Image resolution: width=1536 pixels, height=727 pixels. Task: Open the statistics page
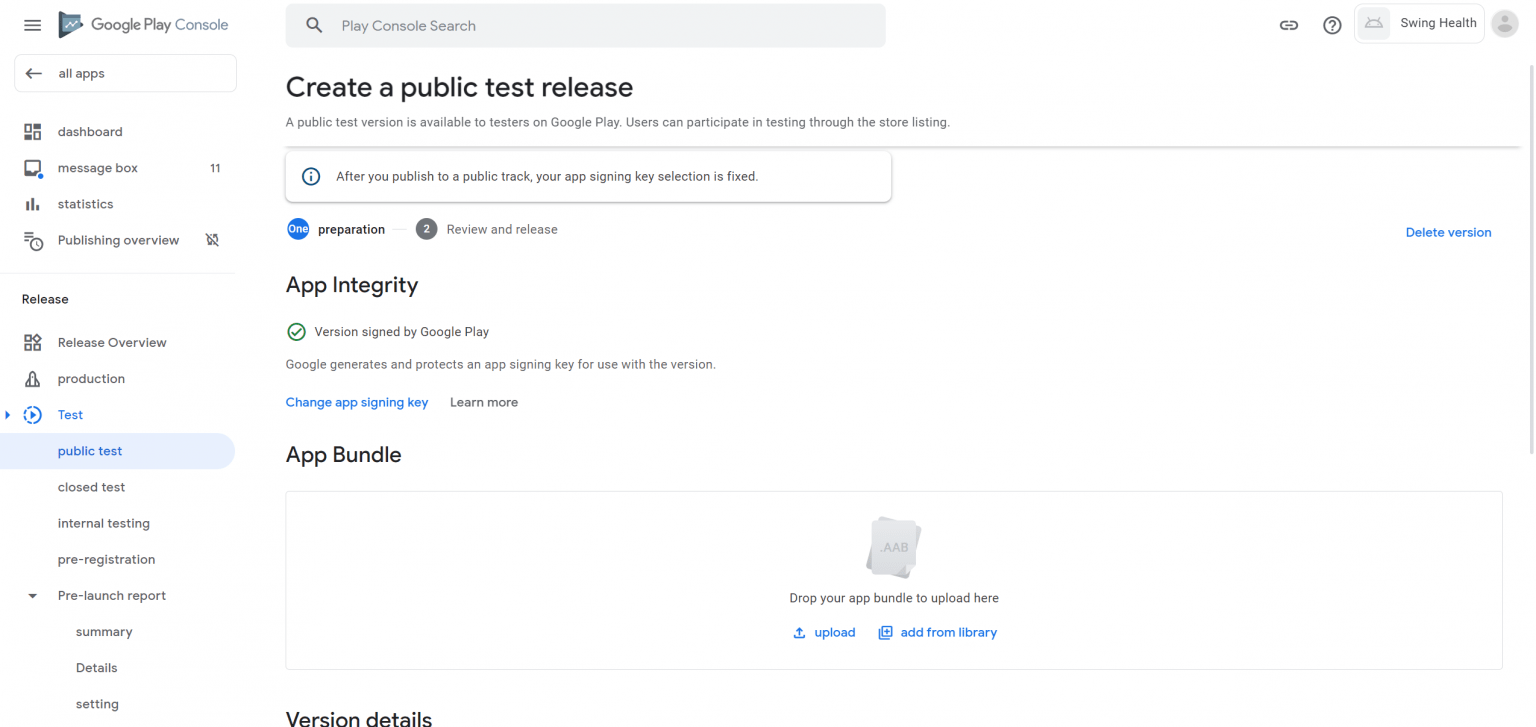85,204
